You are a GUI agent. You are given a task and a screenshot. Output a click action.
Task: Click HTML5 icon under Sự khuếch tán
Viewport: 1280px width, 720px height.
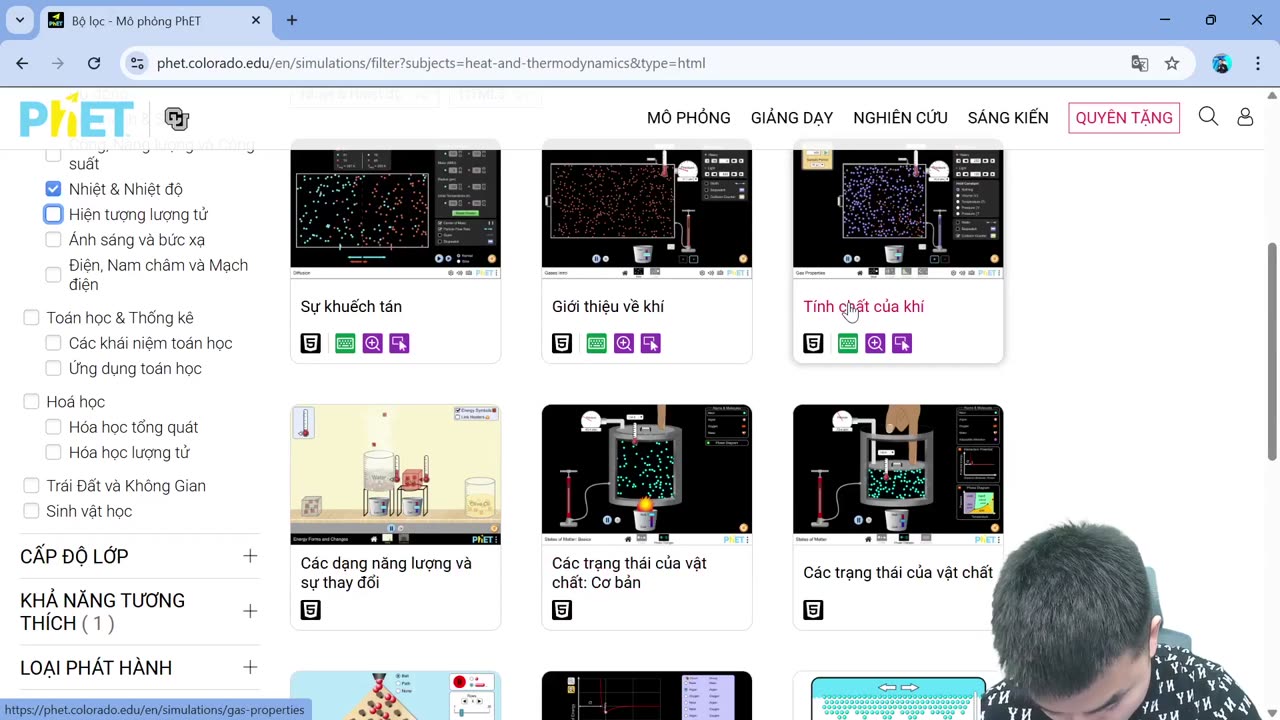[311, 343]
